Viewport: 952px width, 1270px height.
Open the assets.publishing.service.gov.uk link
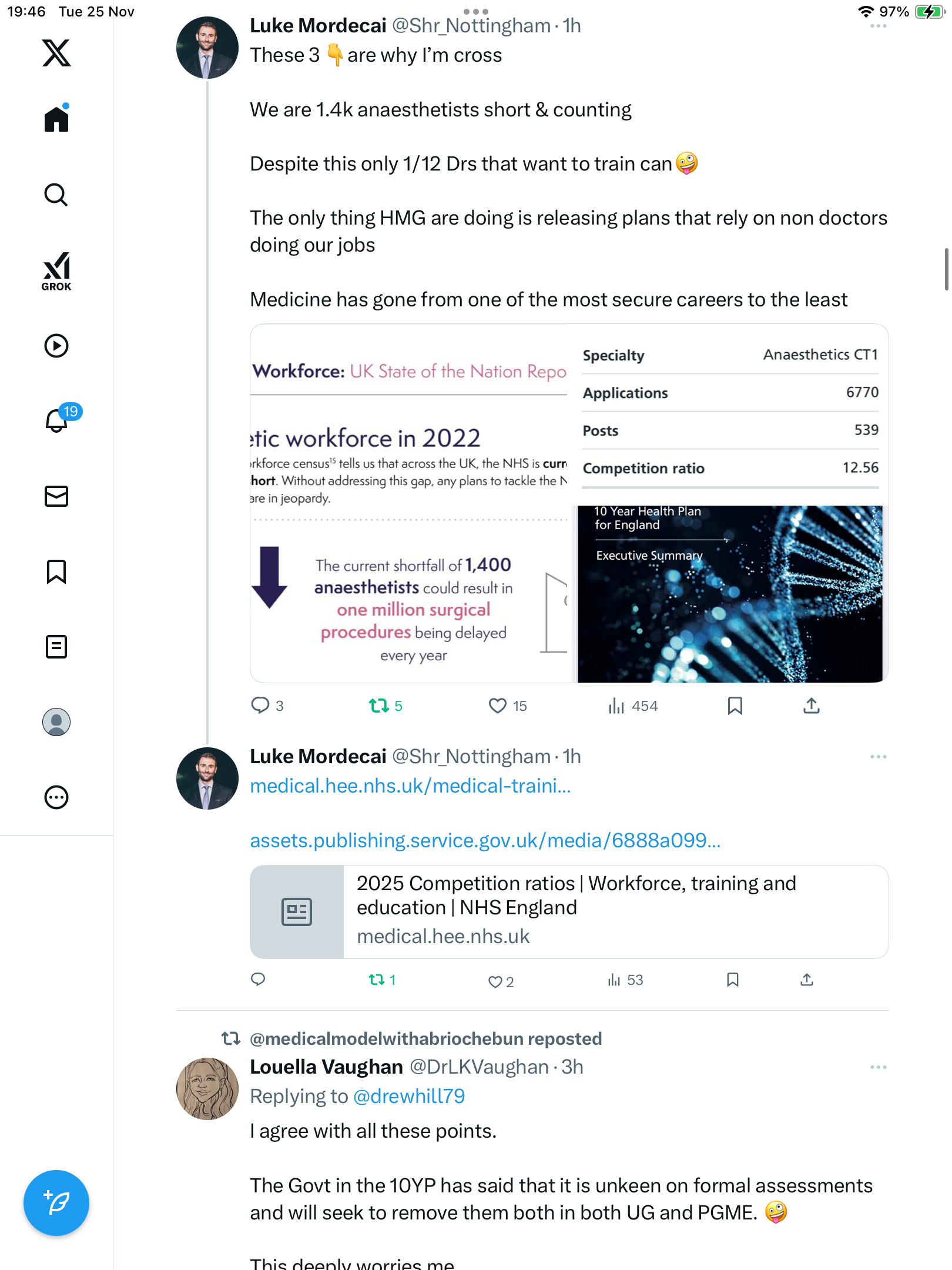pyautogui.click(x=485, y=841)
